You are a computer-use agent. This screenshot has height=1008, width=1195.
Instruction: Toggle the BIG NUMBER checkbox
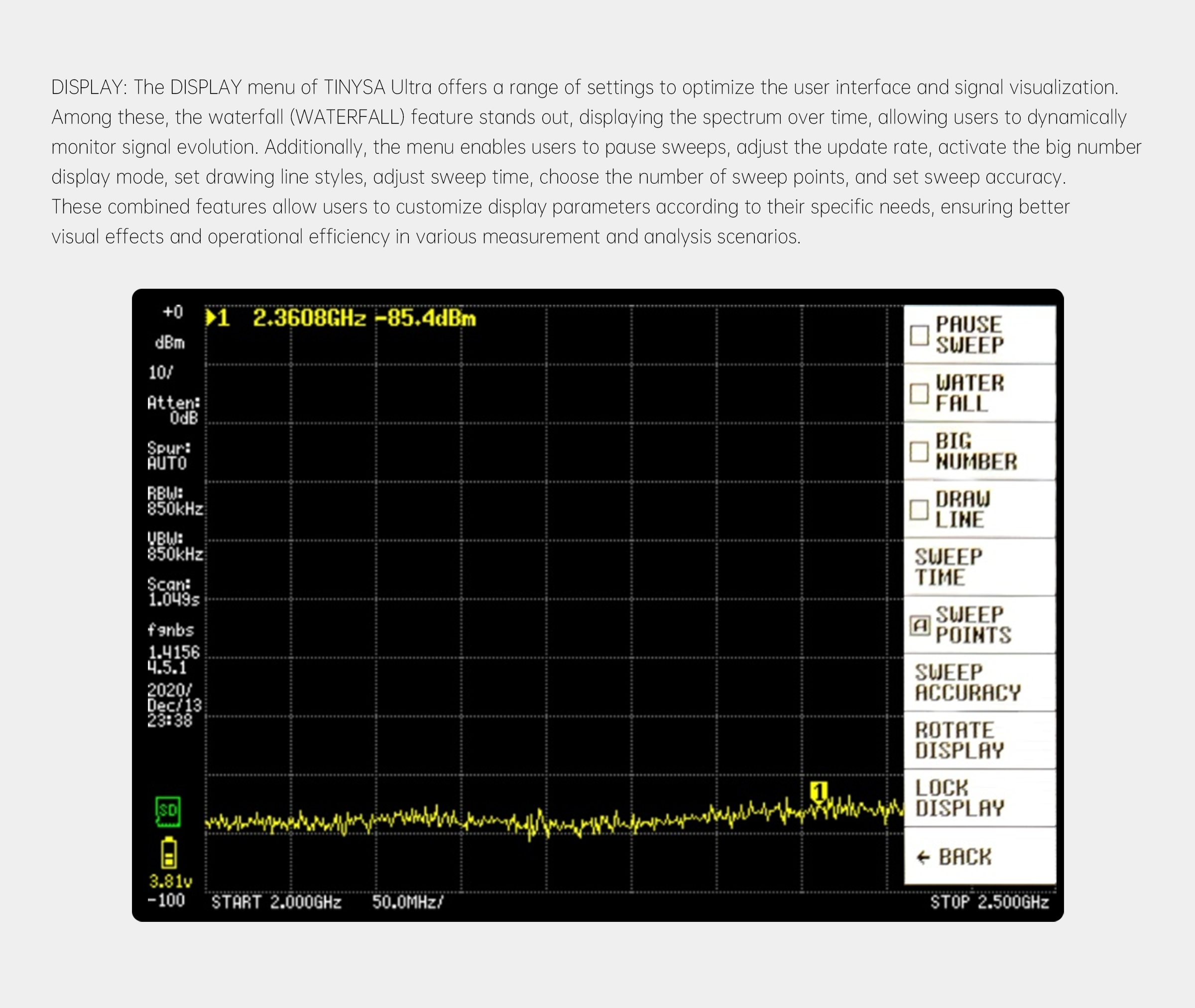[919, 452]
